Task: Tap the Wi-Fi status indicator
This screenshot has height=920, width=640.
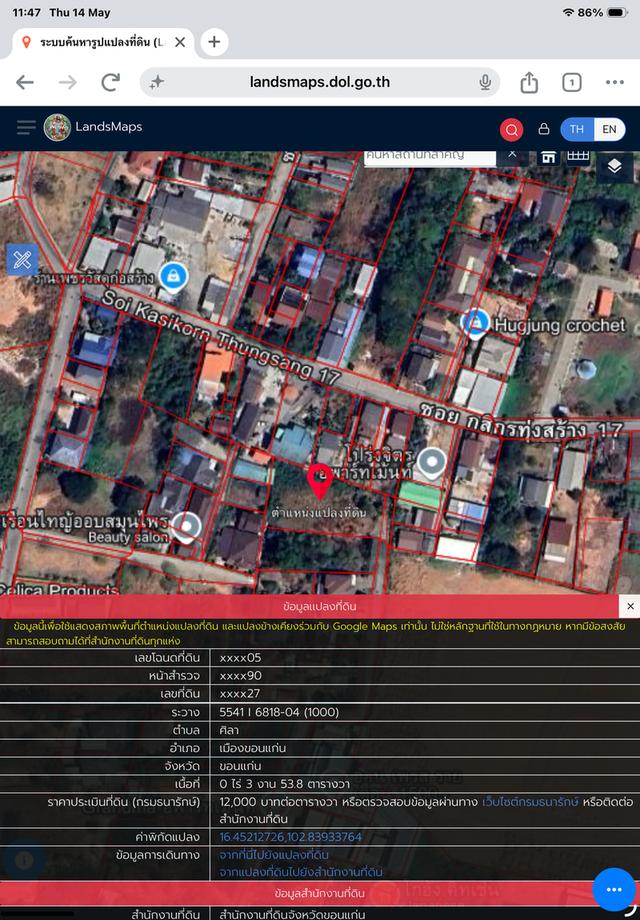Action: [568, 12]
